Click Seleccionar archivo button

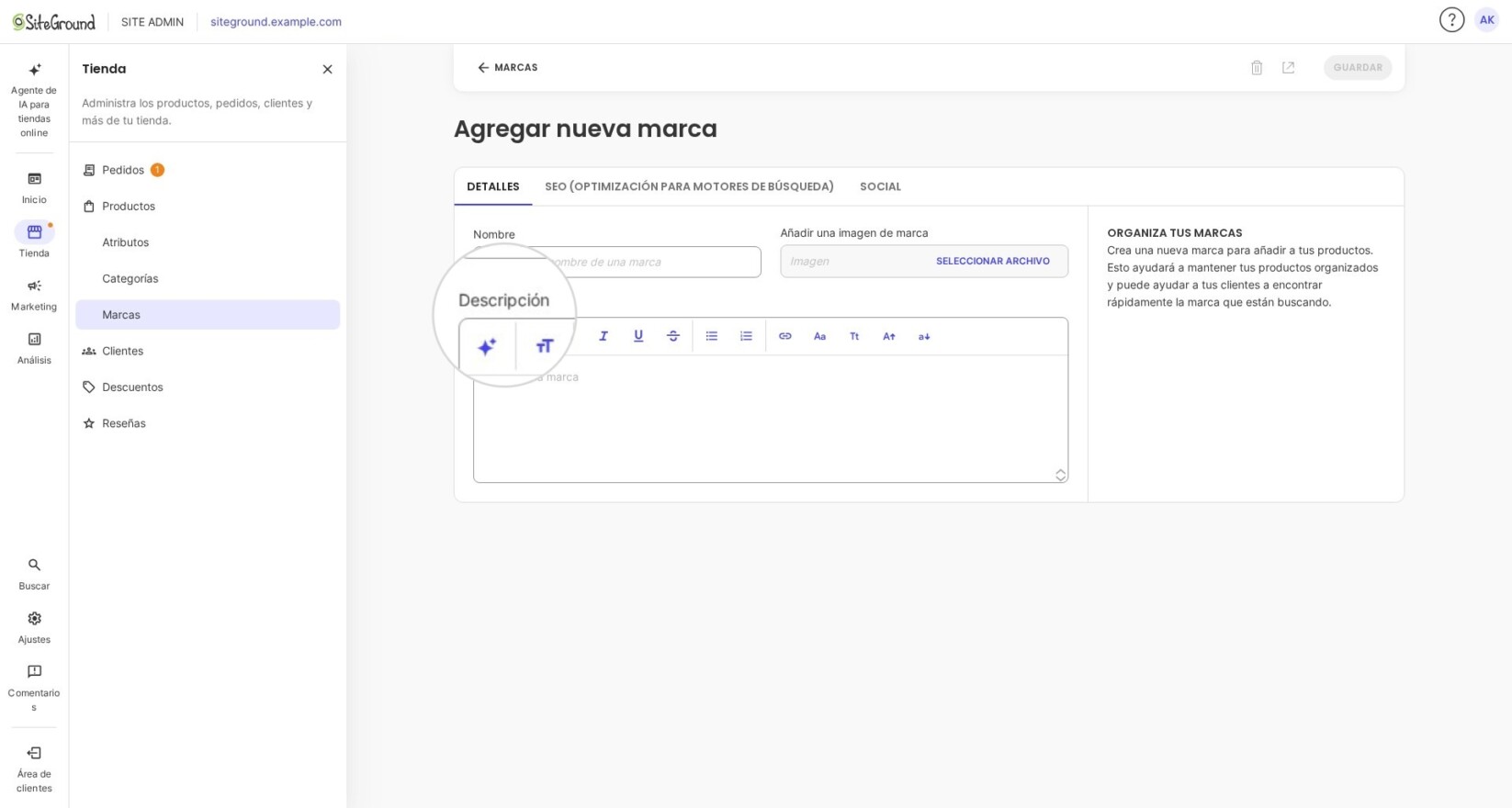click(992, 261)
